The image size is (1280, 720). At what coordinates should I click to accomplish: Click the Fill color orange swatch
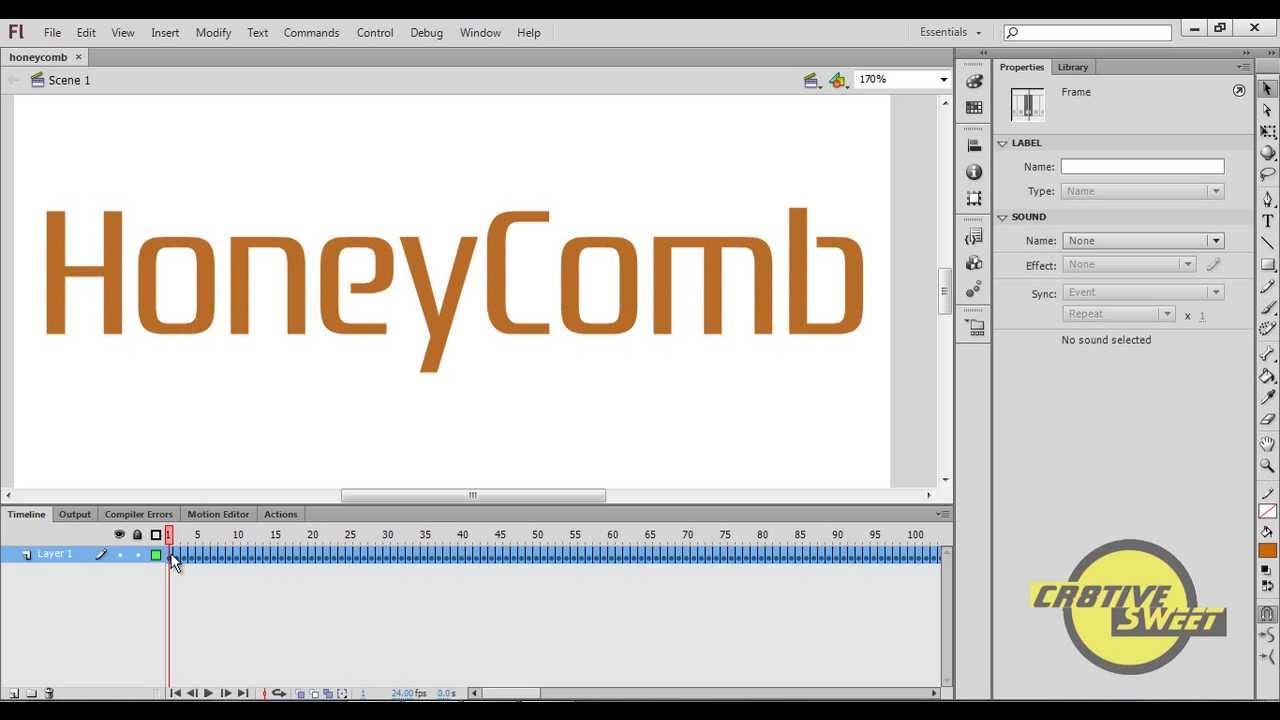click(x=1268, y=551)
